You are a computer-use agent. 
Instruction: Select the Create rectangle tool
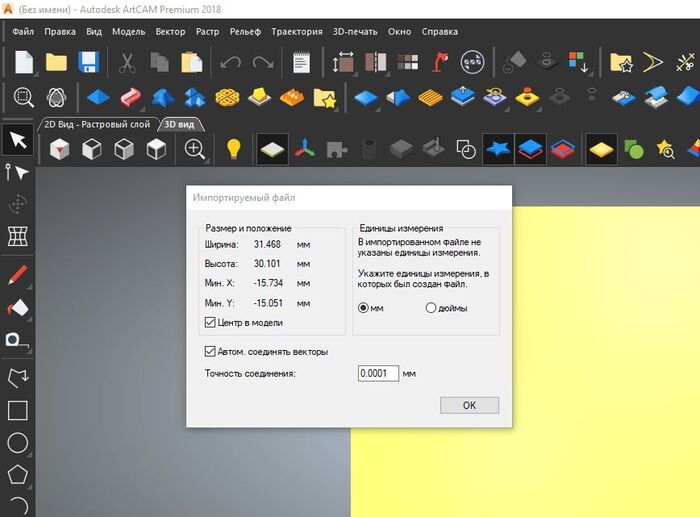click(17, 410)
